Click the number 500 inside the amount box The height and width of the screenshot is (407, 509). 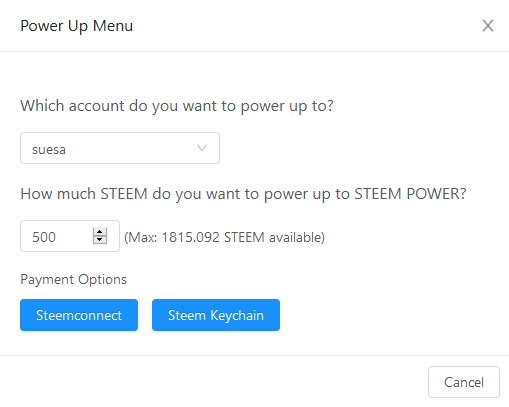[x=44, y=237]
